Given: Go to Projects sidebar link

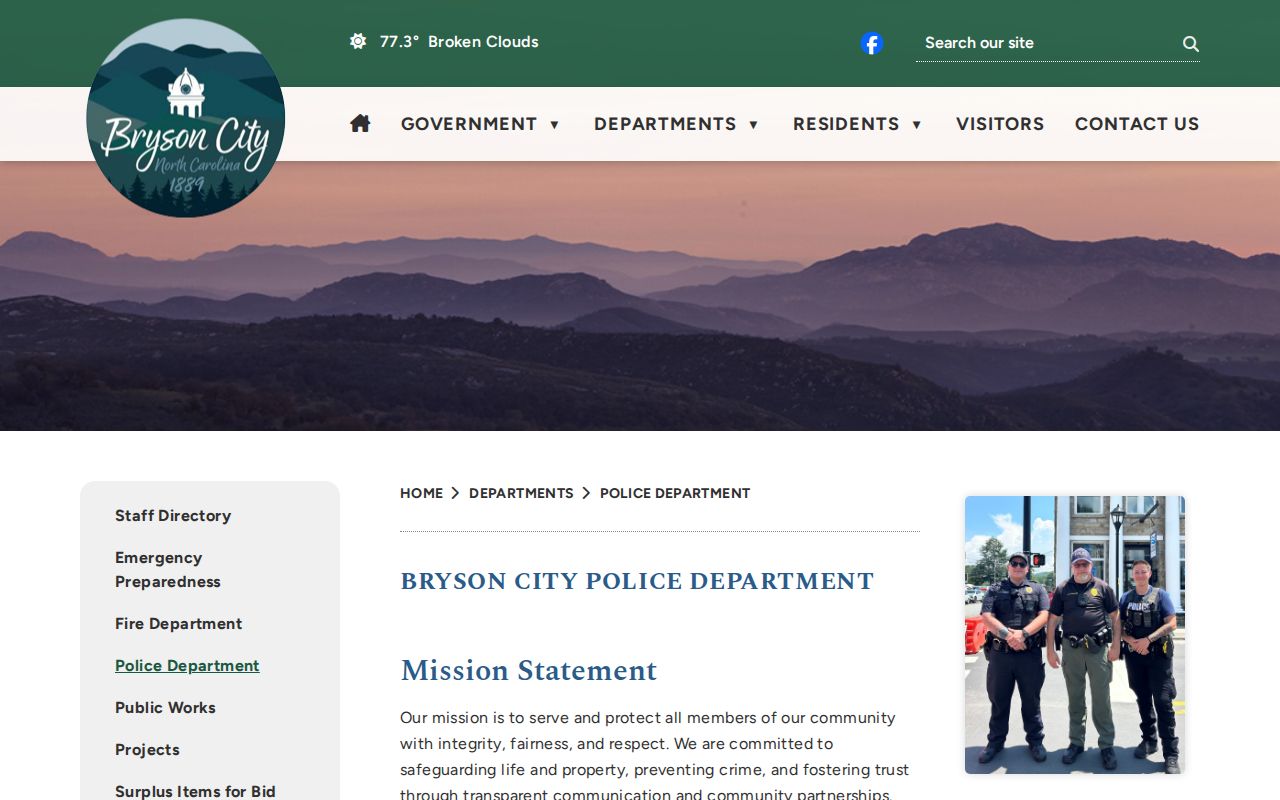Looking at the screenshot, I should click(147, 749).
